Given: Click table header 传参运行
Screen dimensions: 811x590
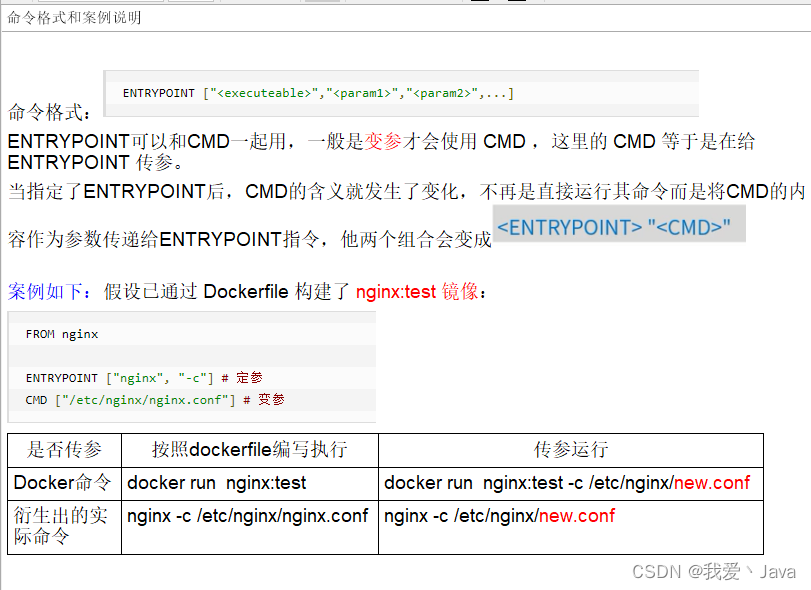Looking at the screenshot, I should click(x=571, y=449).
